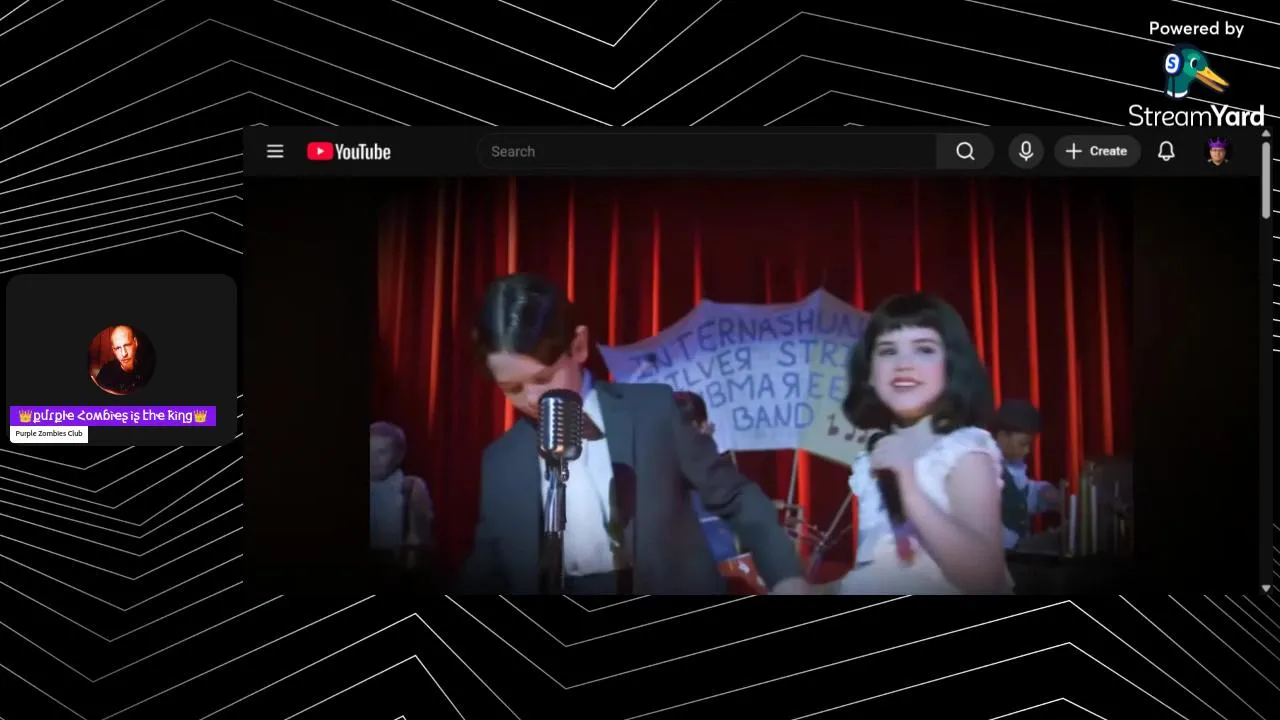Click the YouTube video player
This screenshot has width=1280, height=720.
pyautogui.click(x=752, y=386)
